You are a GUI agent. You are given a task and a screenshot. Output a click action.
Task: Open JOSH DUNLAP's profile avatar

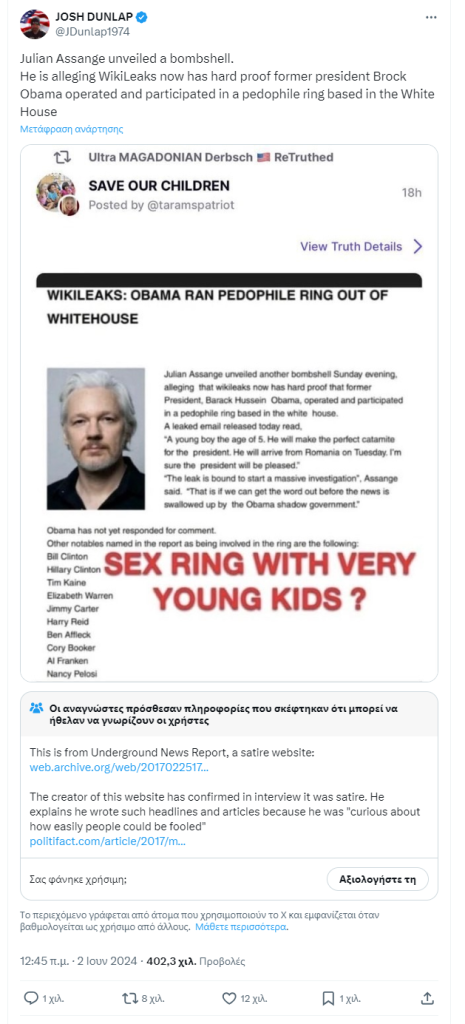(35, 24)
